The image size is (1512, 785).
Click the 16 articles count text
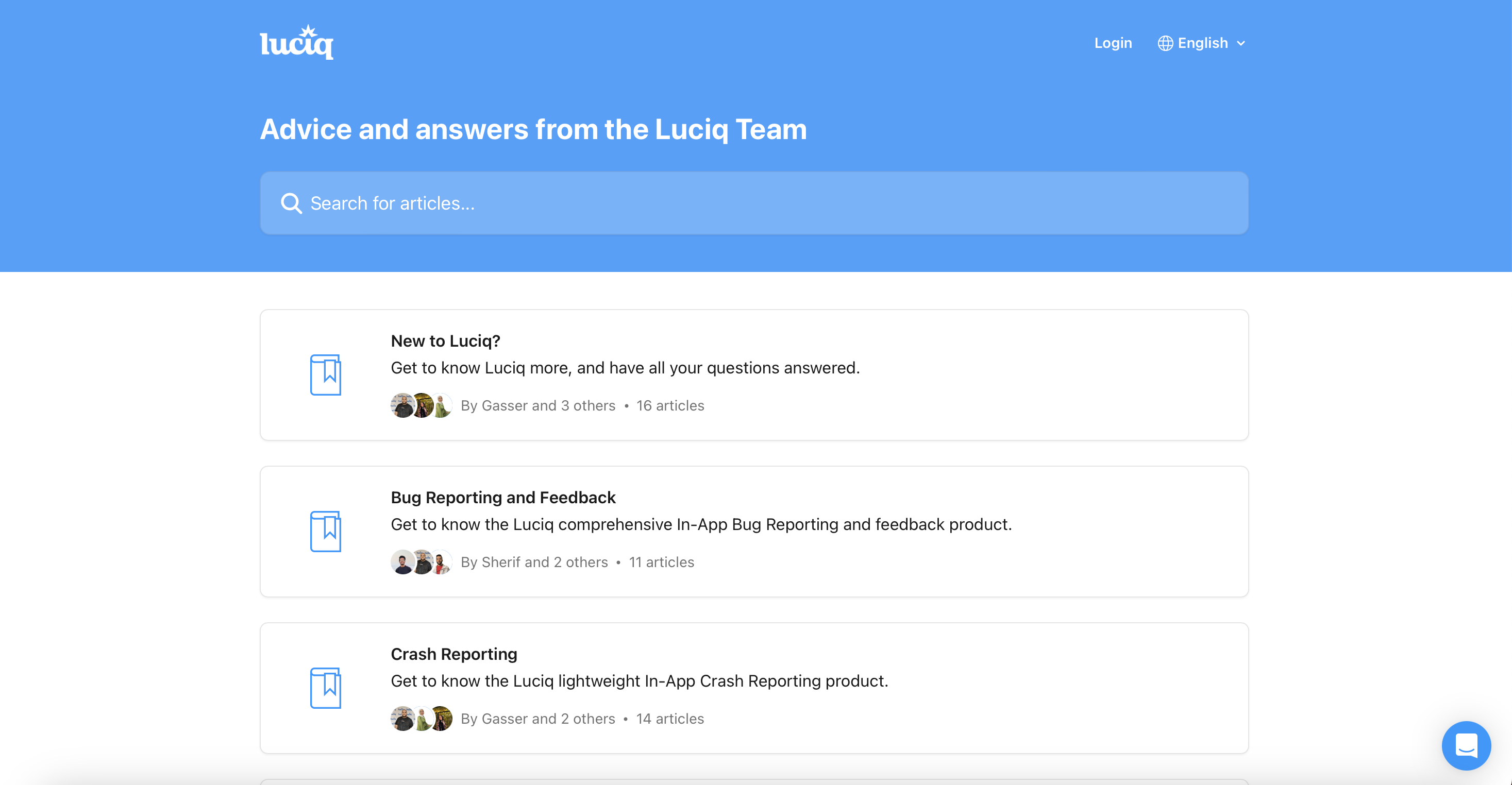coord(670,405)
